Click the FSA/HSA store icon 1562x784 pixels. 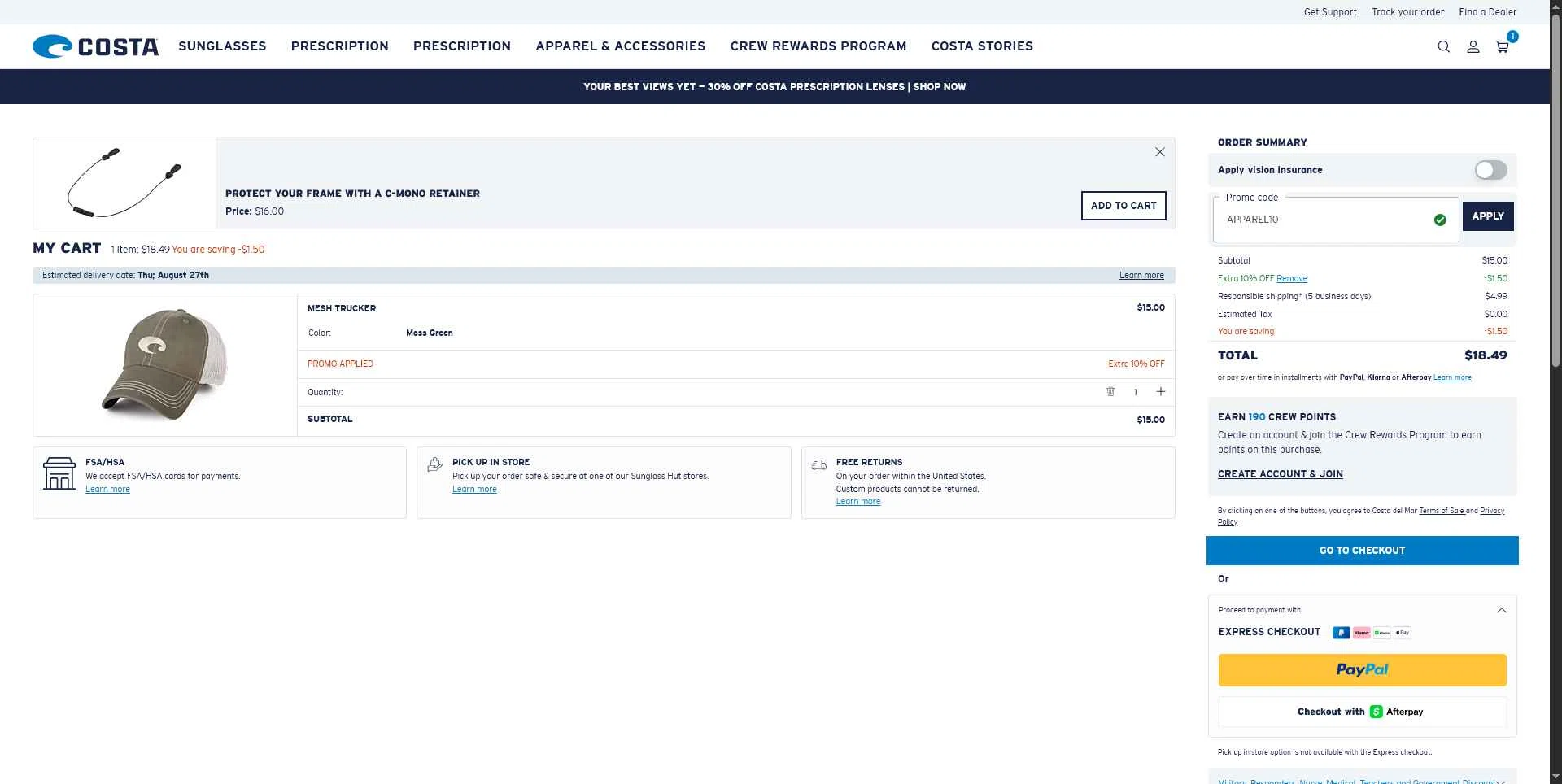point(59,473)
